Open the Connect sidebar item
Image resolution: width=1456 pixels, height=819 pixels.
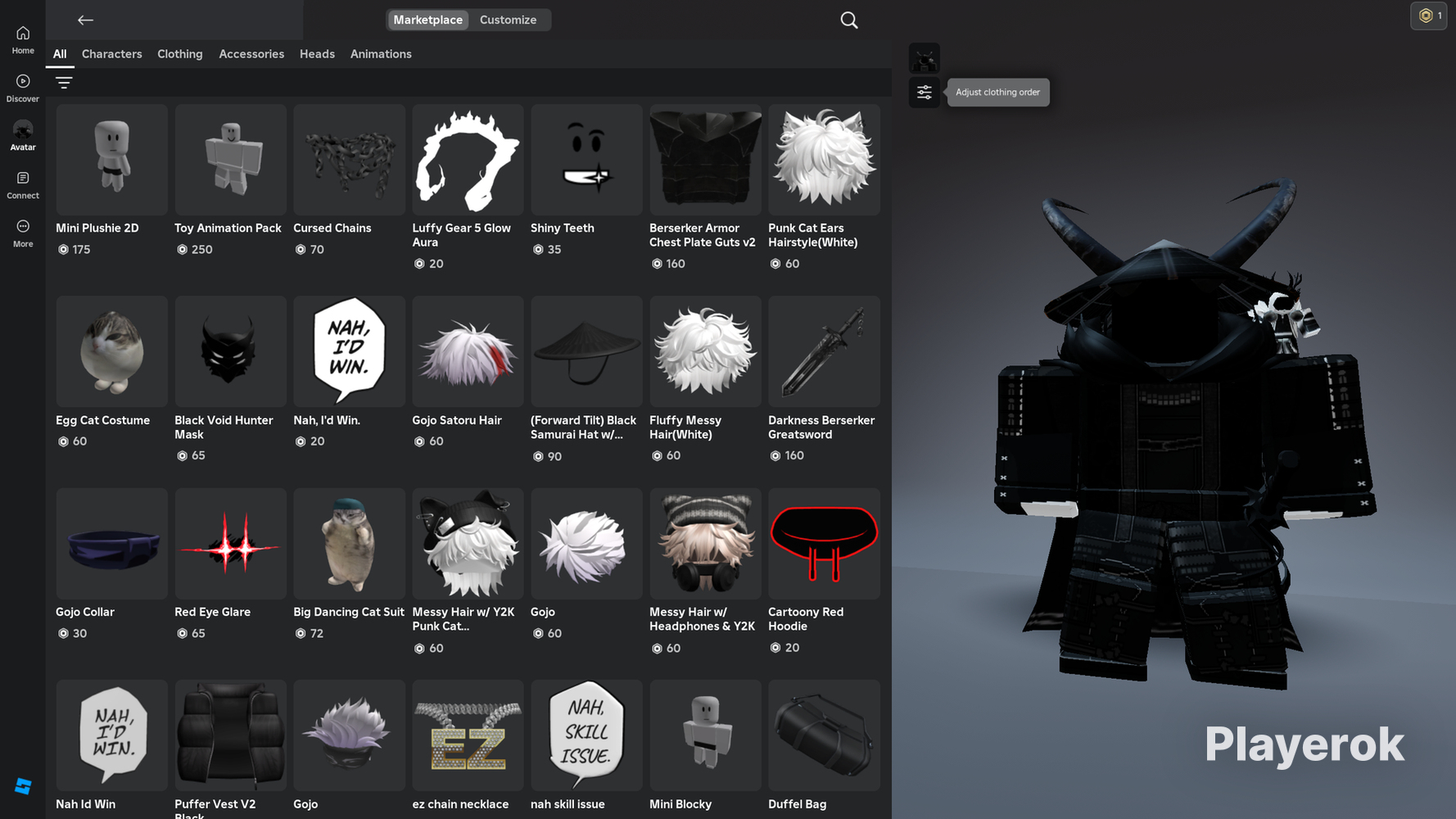pos(23,184)
